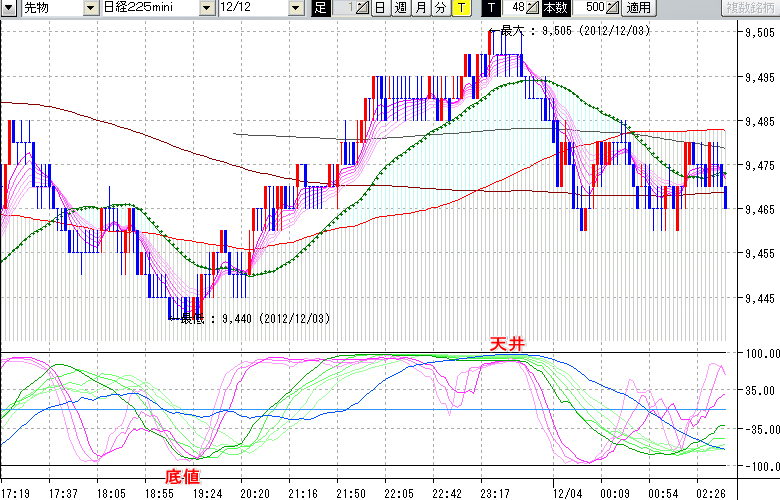780x500 pixels.
Task: Click the black T label icon
Action: [490, 8]
